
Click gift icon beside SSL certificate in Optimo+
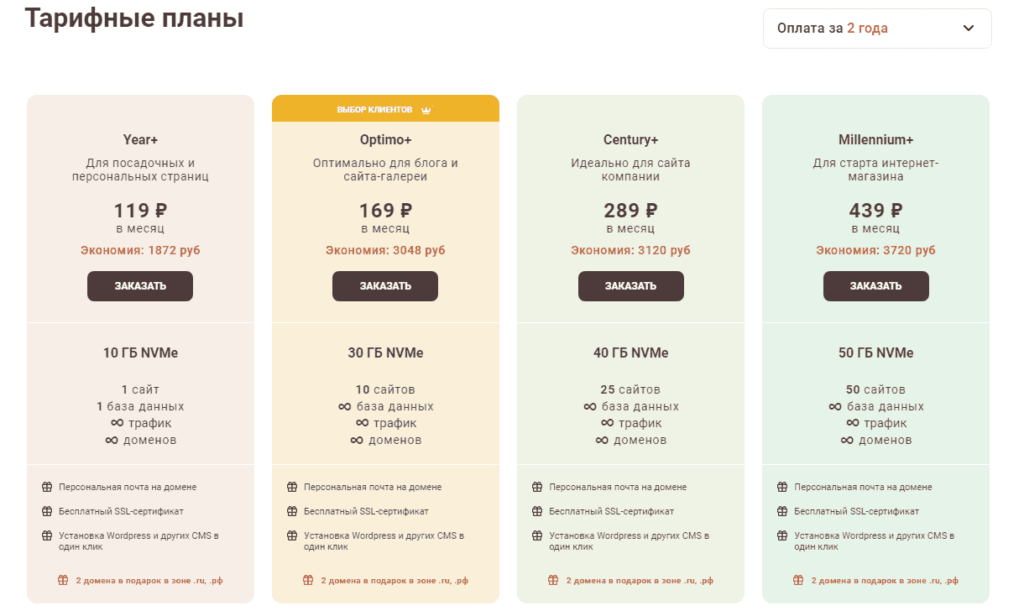[x=292, y=511]
